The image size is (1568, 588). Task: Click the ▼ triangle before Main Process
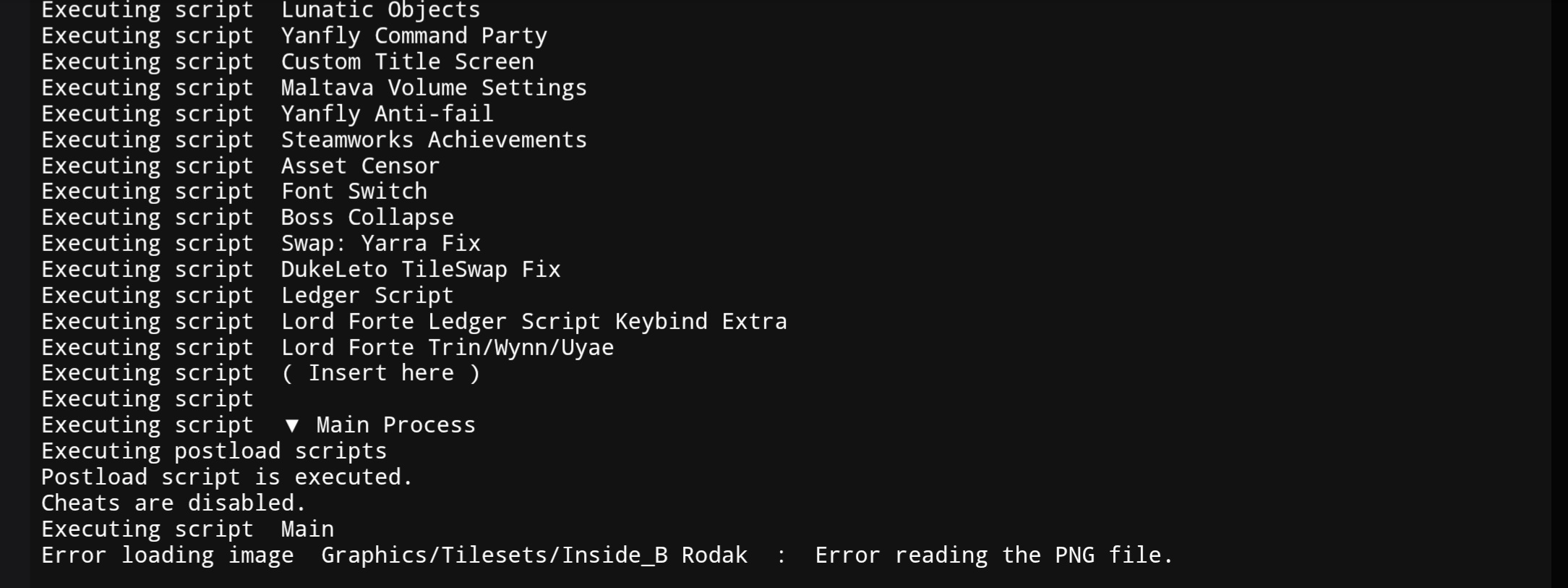click(292, 425)
